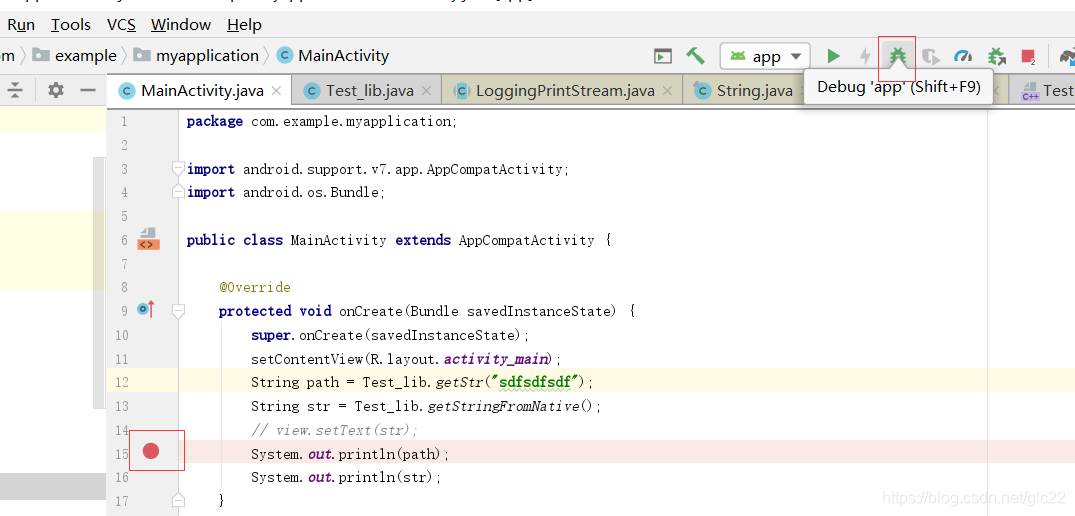Click AppCompatActivity in the class declaration

(526, 241)
